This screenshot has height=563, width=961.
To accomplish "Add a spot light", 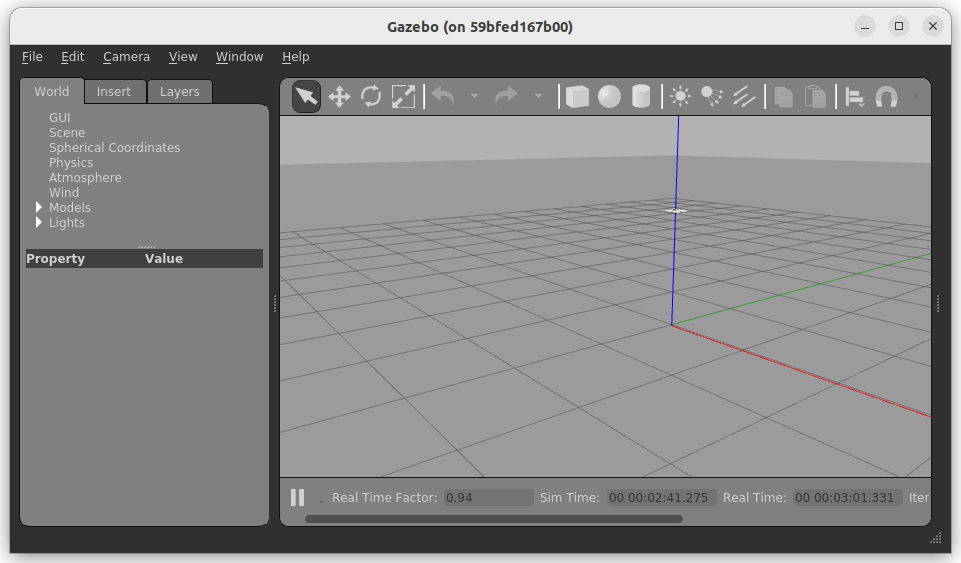I will pyautogui.click(x=712, y=97).
